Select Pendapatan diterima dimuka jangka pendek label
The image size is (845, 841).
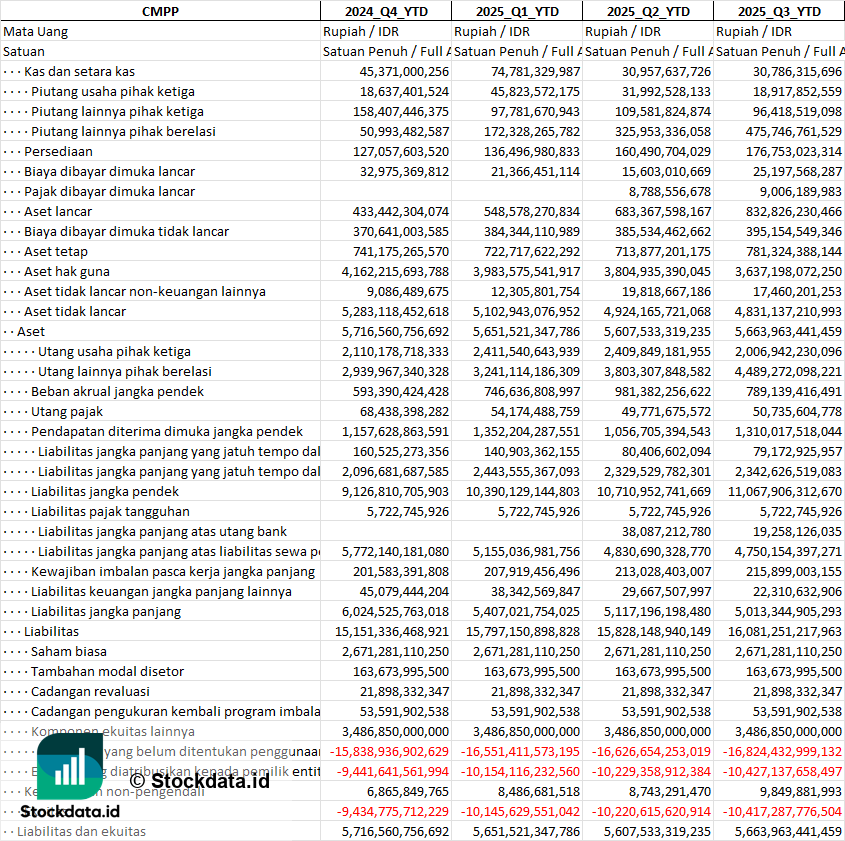pyautogui.click(x=167, y=431)
